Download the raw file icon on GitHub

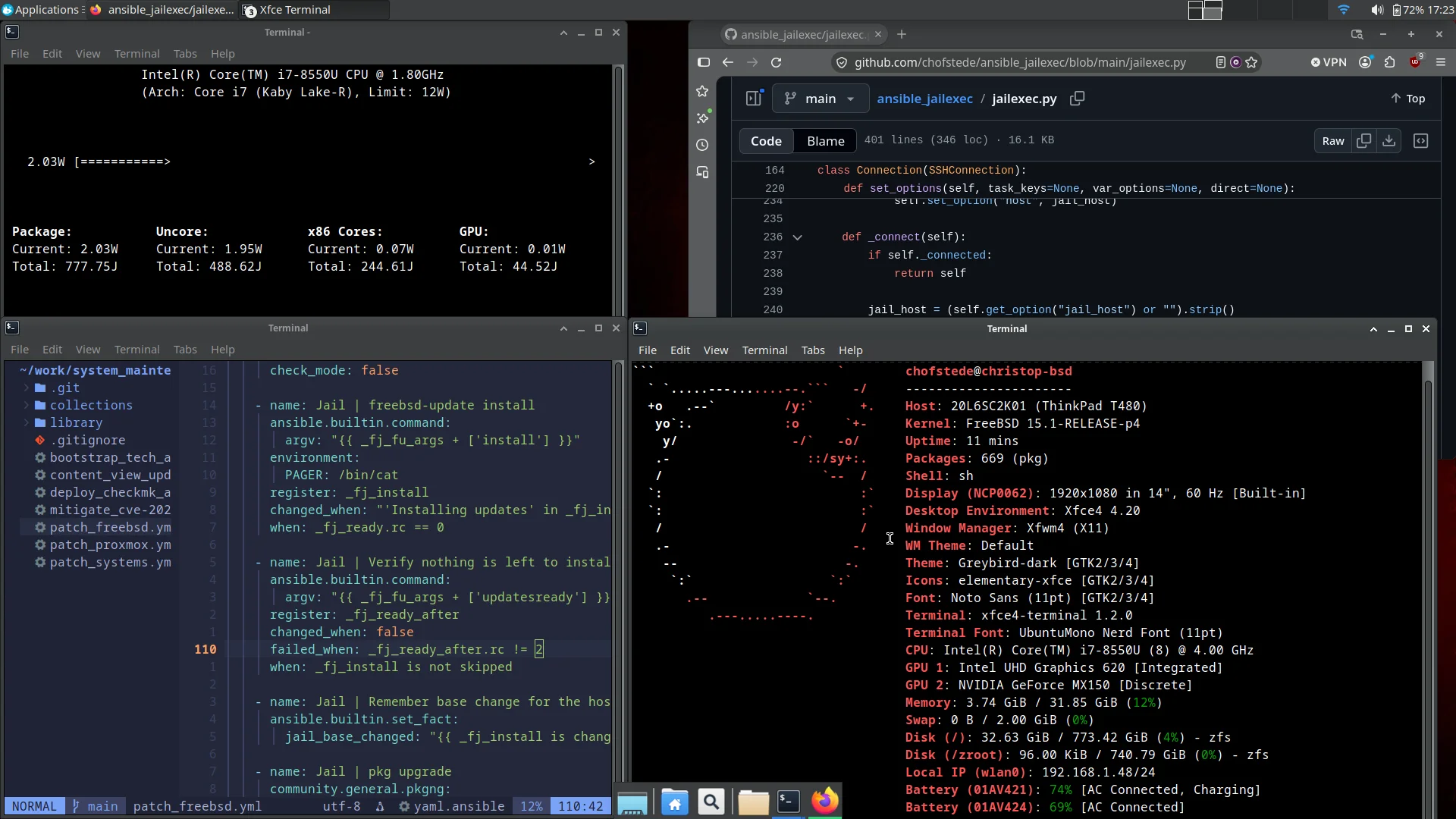coord(1389,141)
